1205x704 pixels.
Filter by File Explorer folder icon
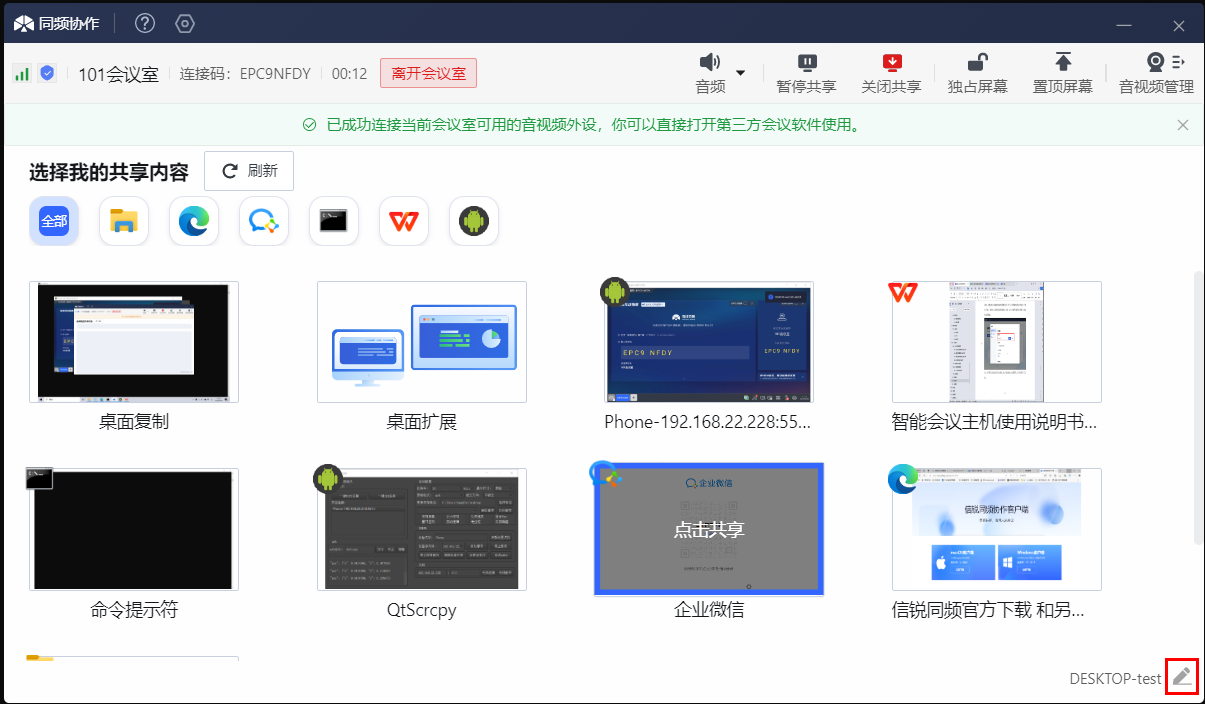point(124,221)
